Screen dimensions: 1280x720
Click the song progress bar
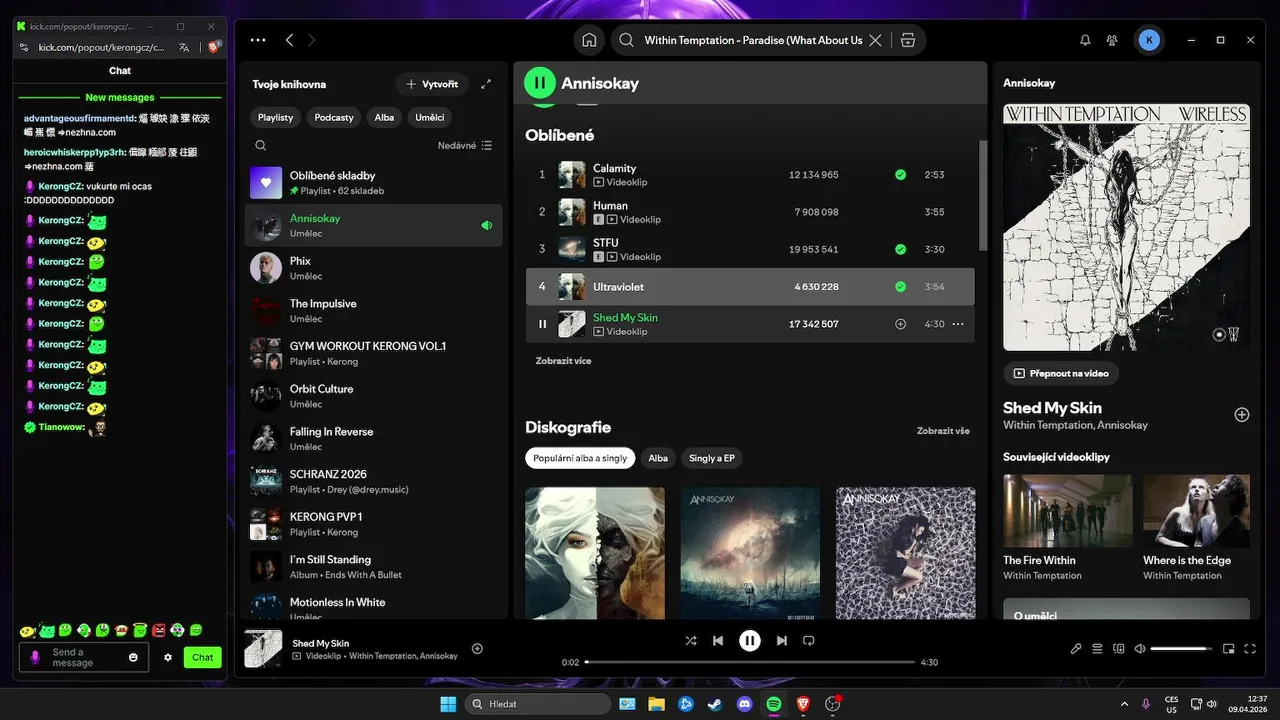750,662
